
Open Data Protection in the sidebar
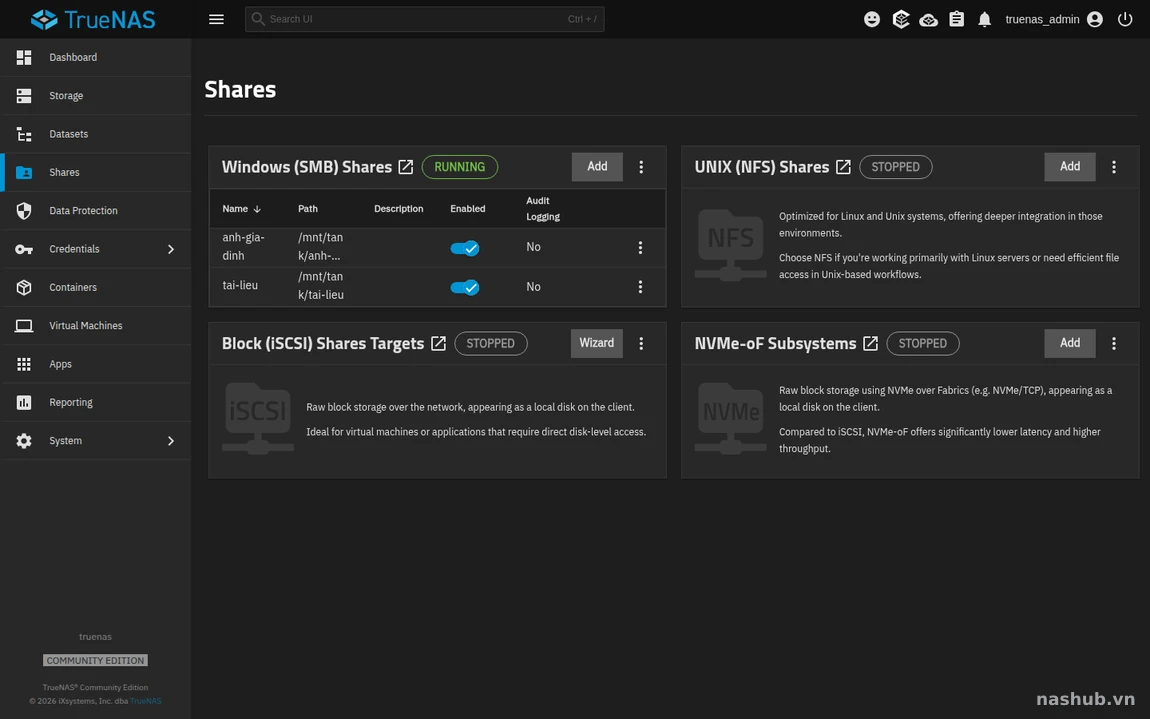click(96, 211)
